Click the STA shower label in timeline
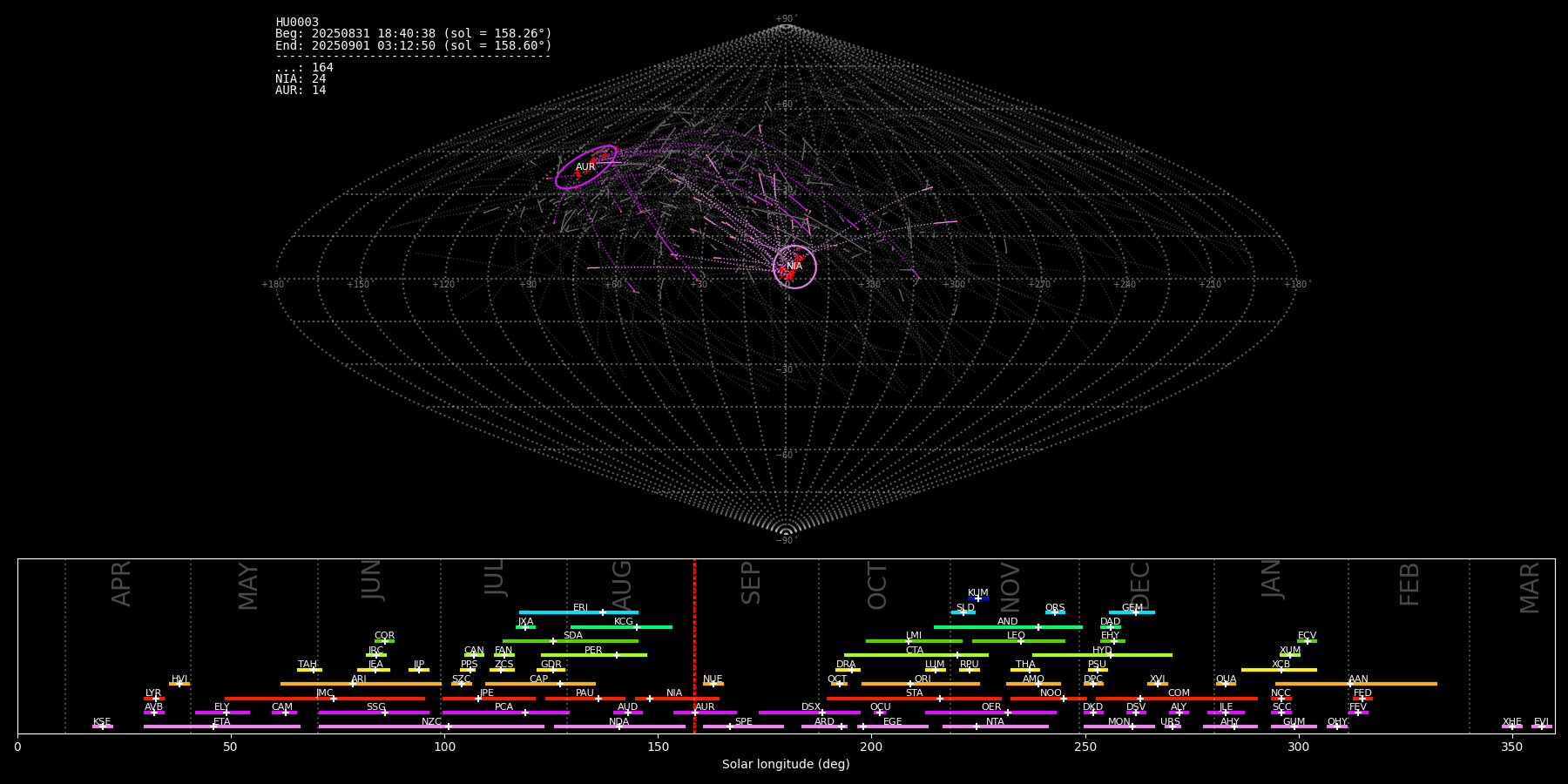1568x784 pixels. pyautogui.click(x=914, y=693)
